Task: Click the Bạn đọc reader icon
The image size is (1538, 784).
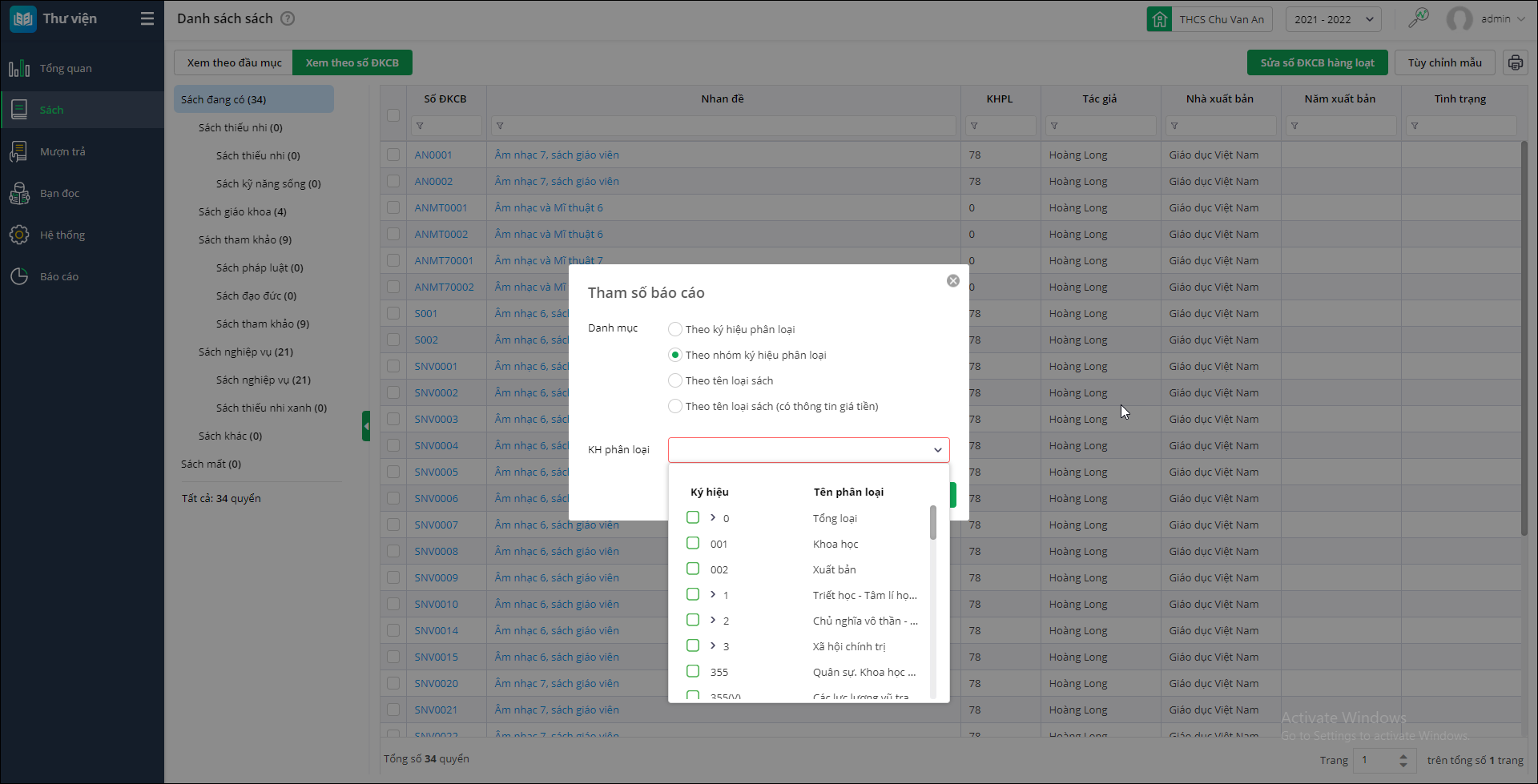Action: [x=19, y=193]
